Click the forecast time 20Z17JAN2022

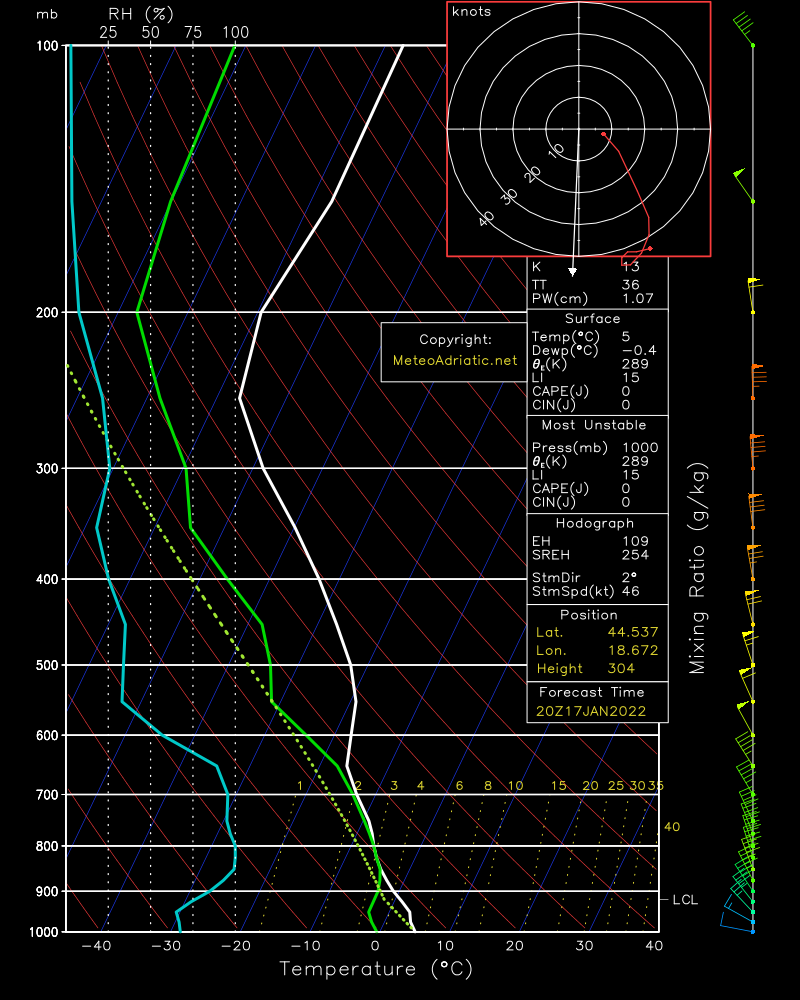tap(590, 711)
